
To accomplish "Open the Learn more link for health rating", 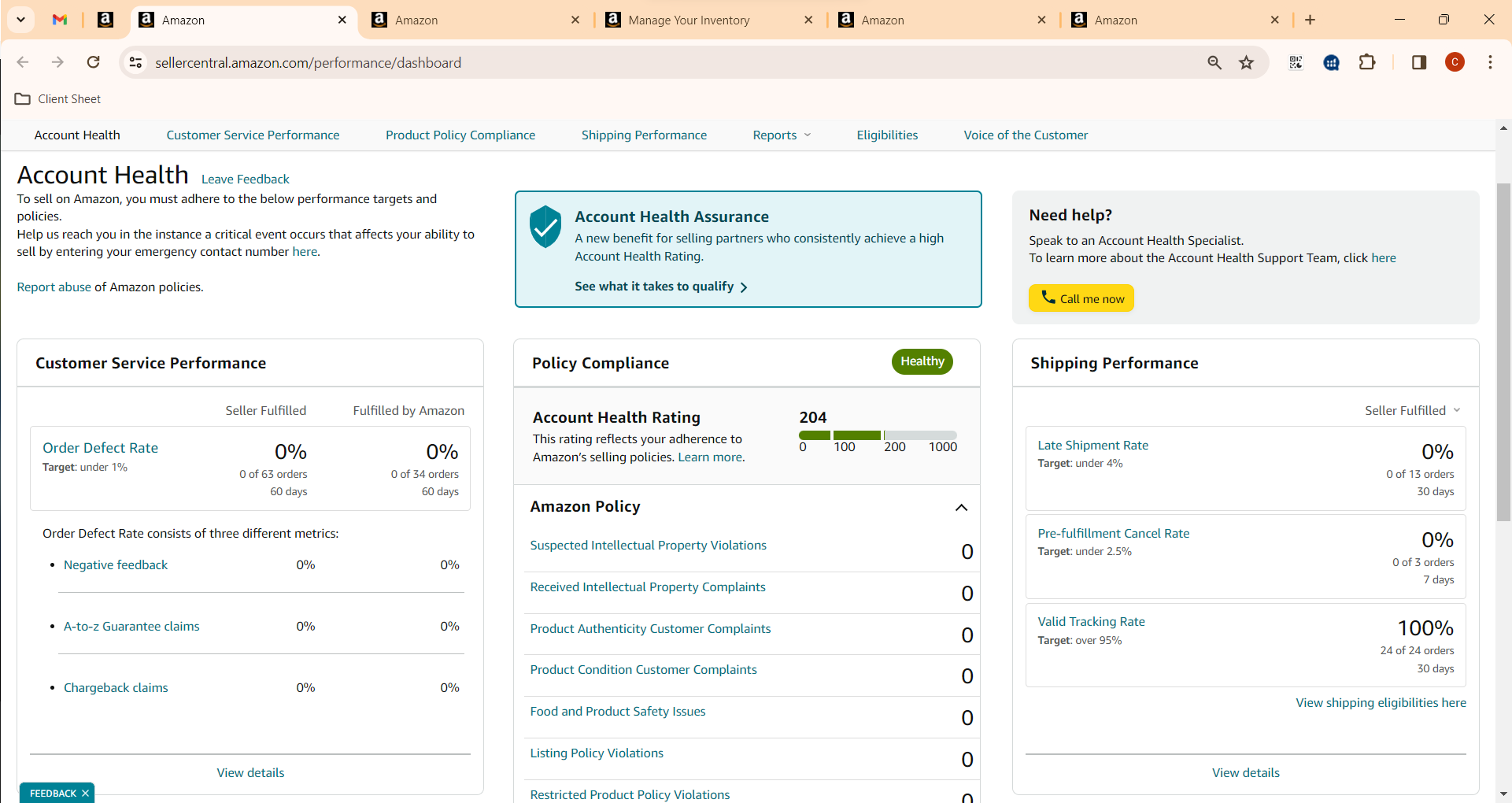I will pos(710,457).
